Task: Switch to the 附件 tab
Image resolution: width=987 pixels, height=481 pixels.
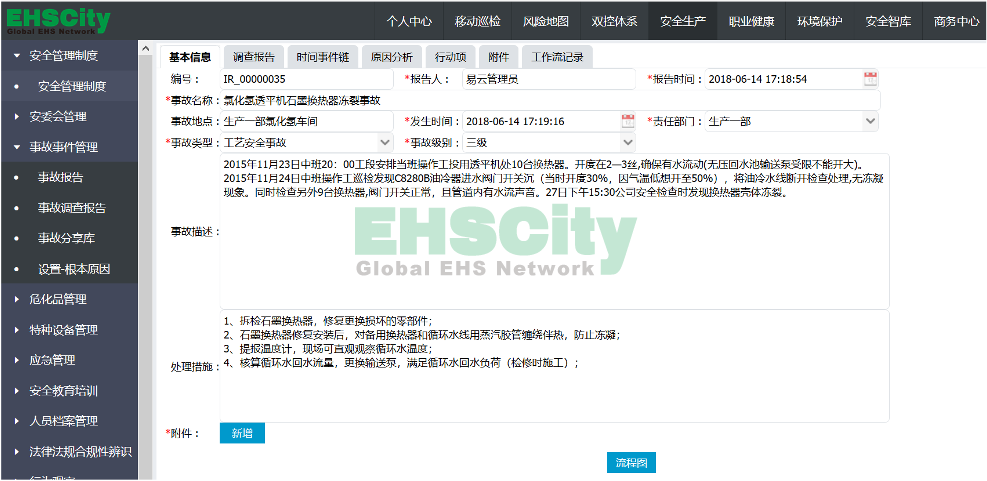Action: [499, 57]
